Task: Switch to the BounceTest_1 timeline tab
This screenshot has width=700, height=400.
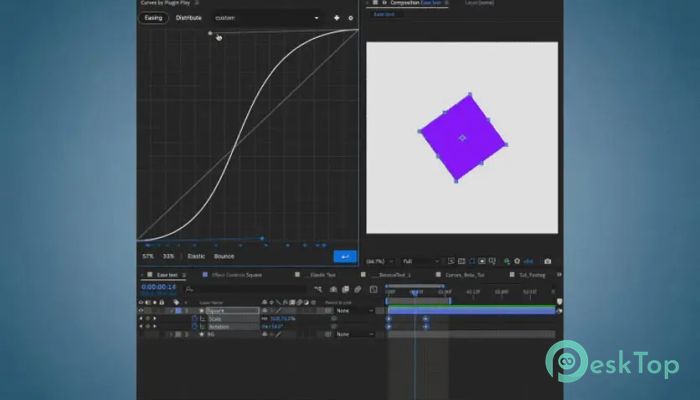Action: [393, 275]
